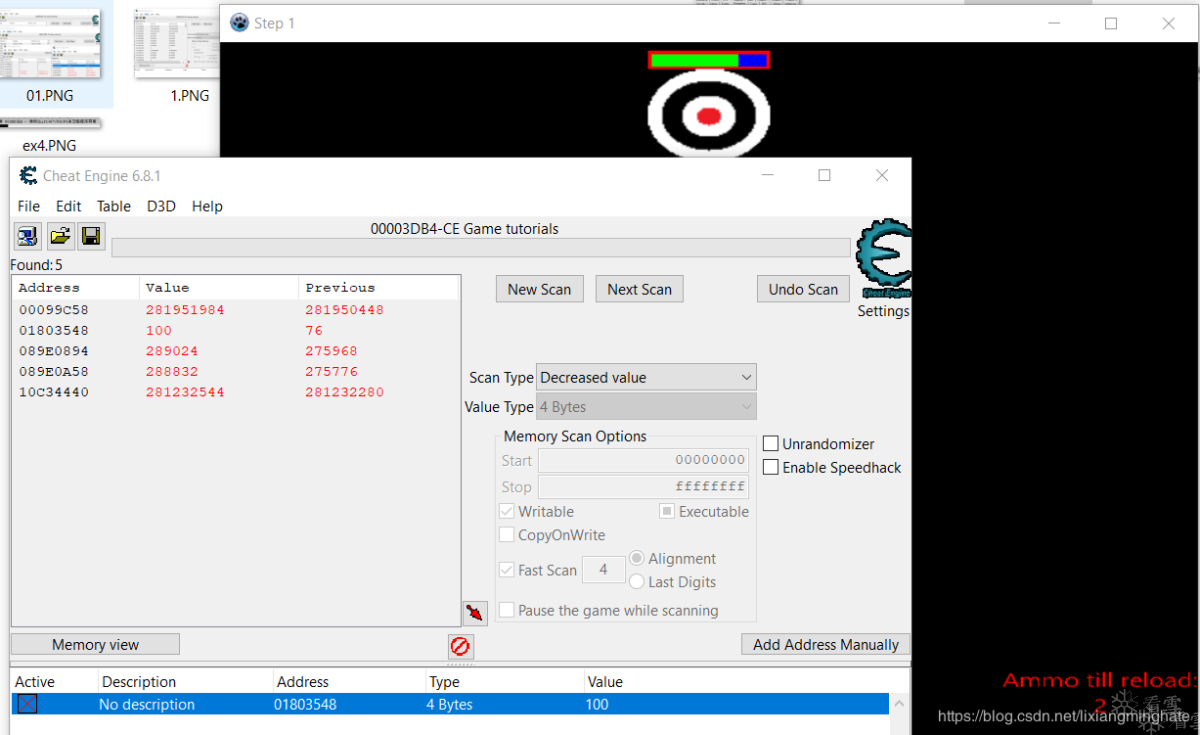The width and height of the screenshot is (1200, 735).
Task: Open the Scan Type dropdown
Action: point(646,377)
